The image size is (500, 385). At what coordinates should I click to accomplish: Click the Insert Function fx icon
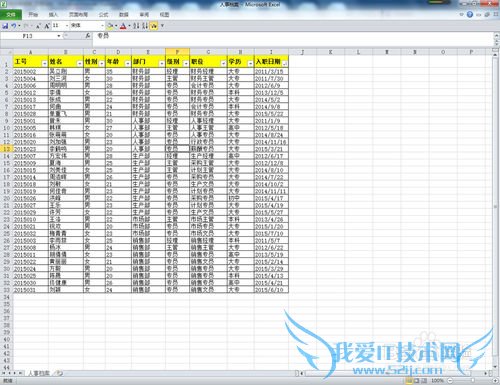[88, 35]
